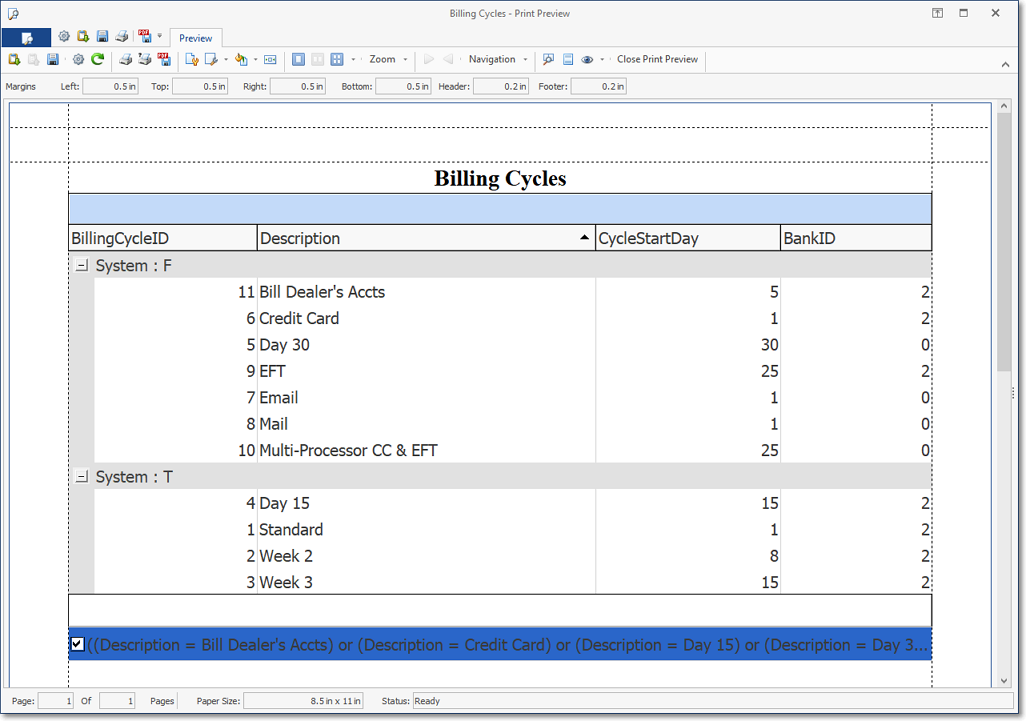
Task: Collapse the System : F group
Action: [82, 266]
